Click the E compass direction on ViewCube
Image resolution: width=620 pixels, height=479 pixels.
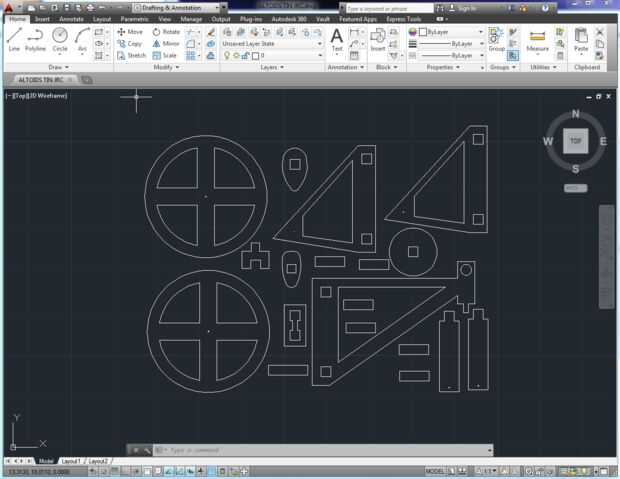603,141
